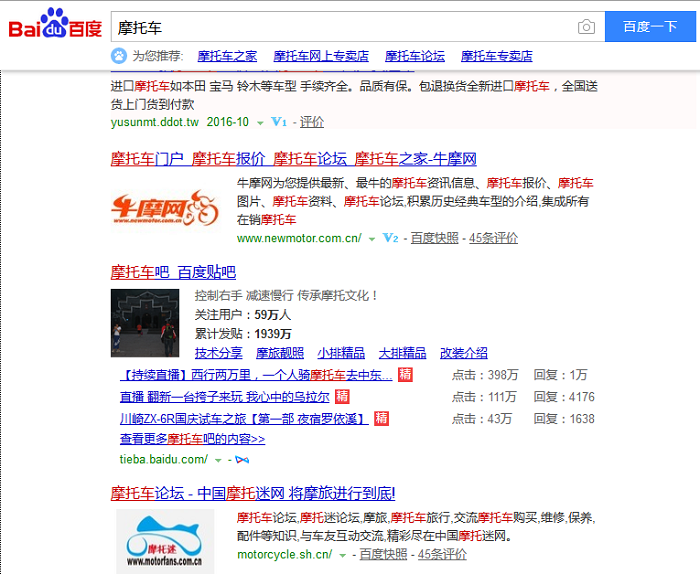Open post 直播 翻新一台挎子来玩

[x=225, y=397]
